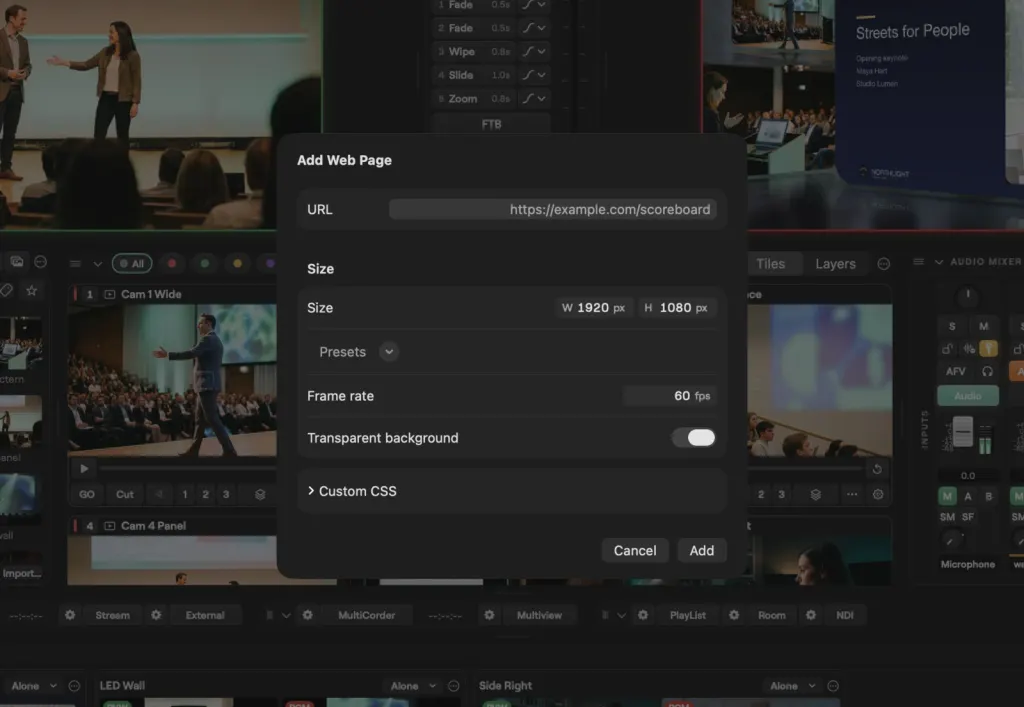Viewport: 1024px width, 707px height.
Task: Open the Alone dropdown for Side Right
Action: point(793,686)
